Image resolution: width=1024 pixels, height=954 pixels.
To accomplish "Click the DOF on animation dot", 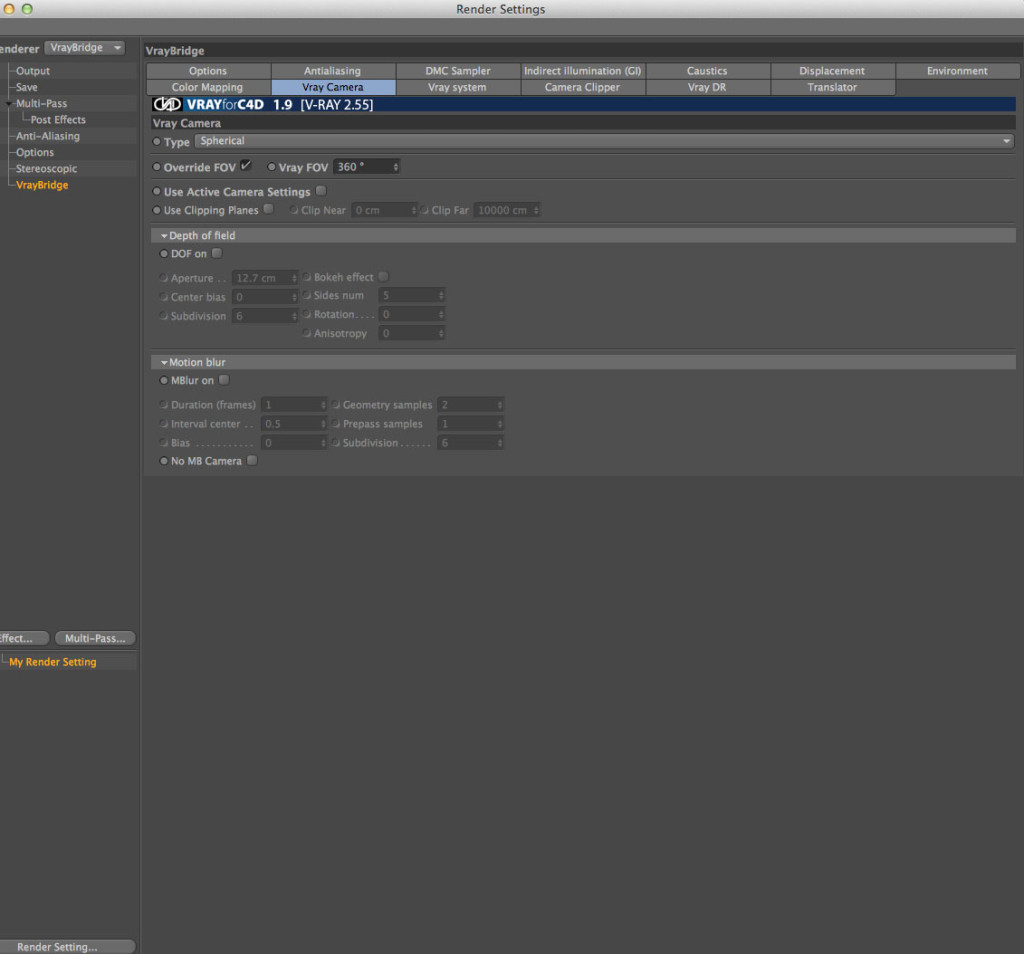I will (164, 253).
